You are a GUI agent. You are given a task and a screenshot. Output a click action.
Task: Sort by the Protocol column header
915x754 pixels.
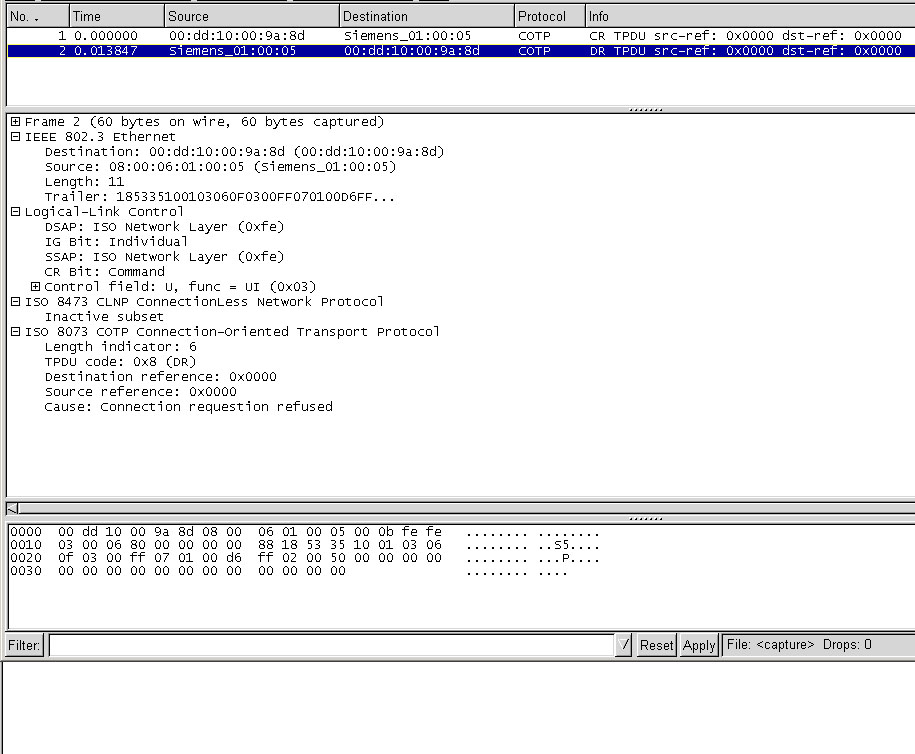coord(548,16)
